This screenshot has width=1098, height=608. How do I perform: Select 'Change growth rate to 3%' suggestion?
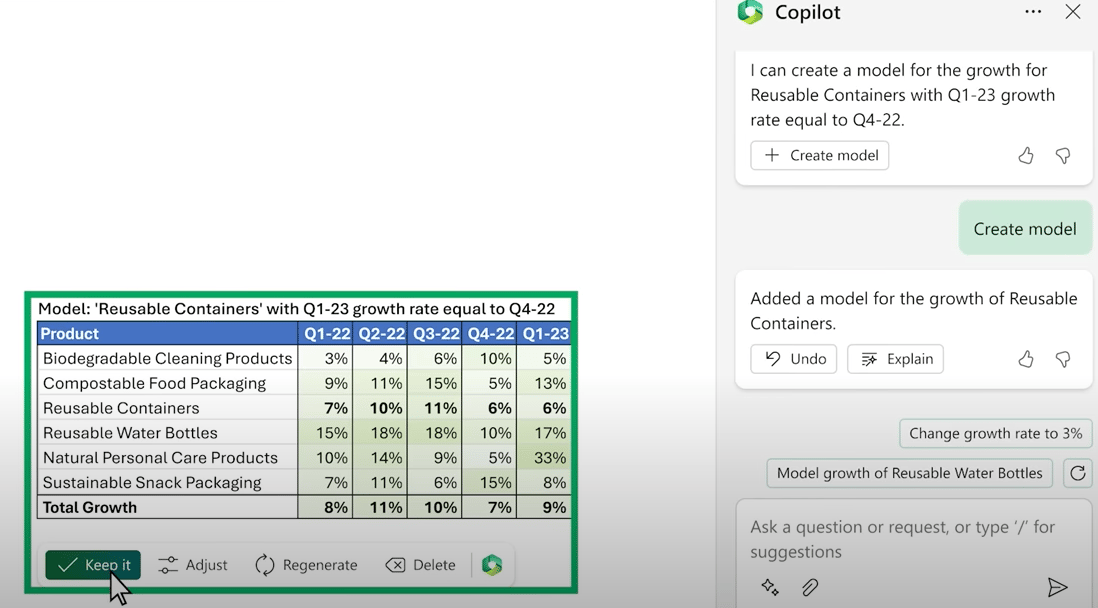[x=996, y=434]
